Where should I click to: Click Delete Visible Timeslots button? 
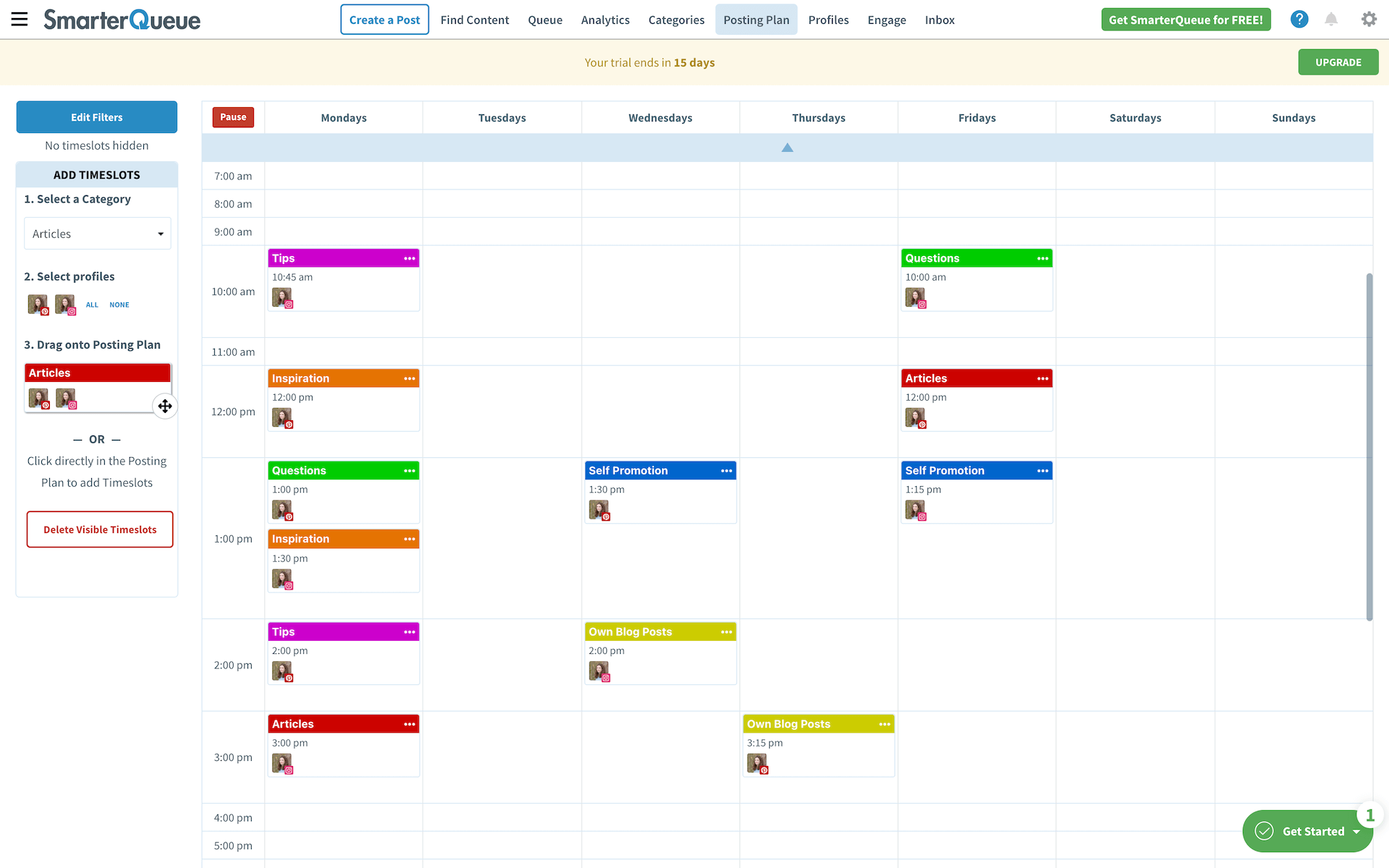pyautogui.click(x=100, y=529)
